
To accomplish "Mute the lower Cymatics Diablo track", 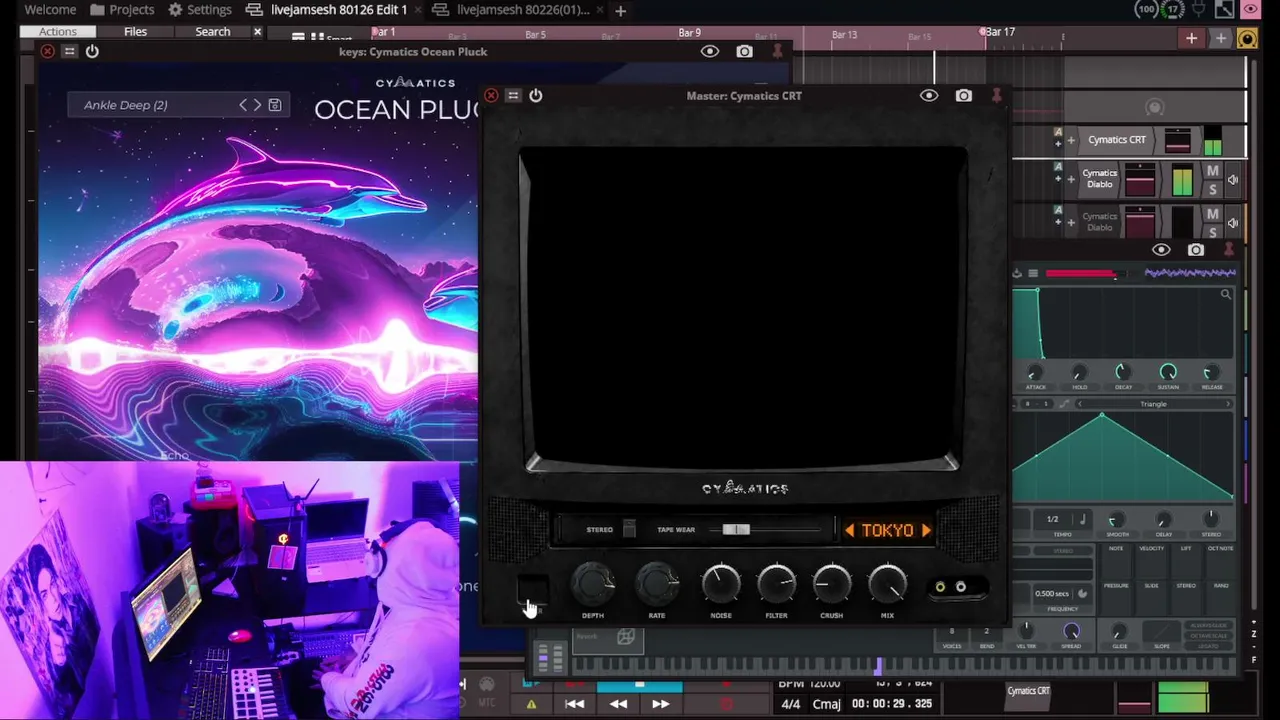I will coord(1213,215).
